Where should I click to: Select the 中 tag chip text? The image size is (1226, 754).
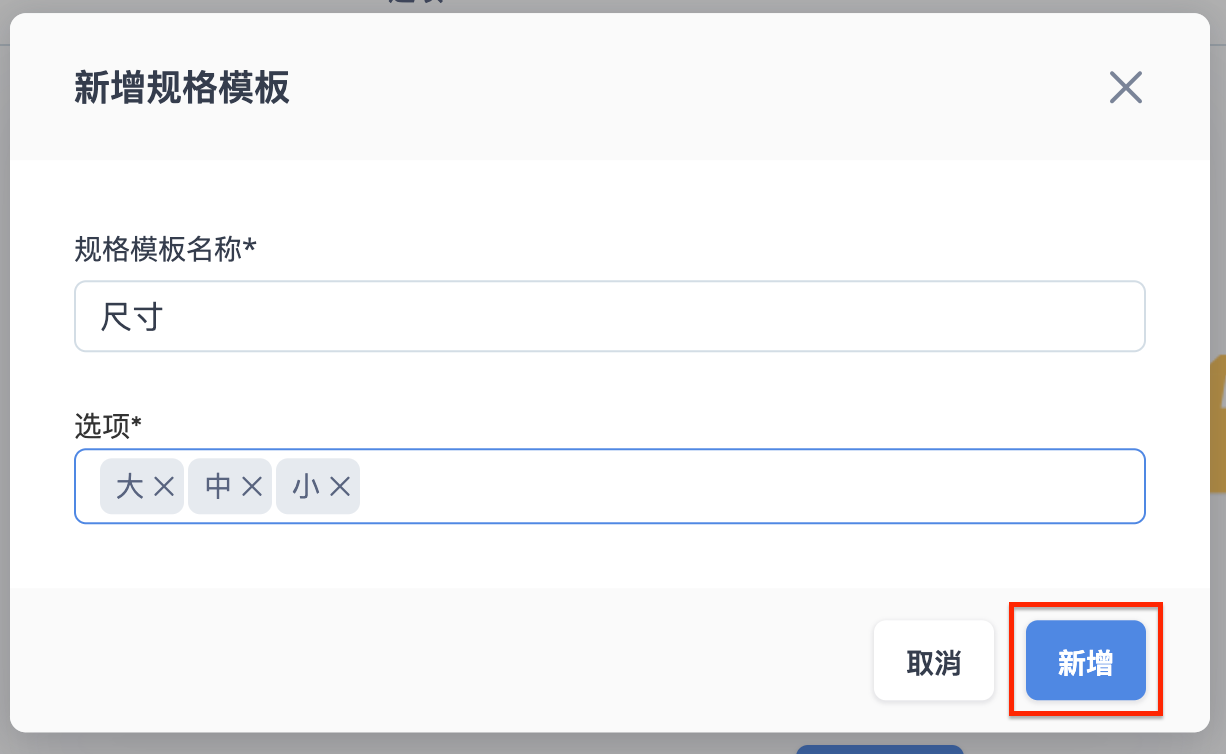[218, 487]
